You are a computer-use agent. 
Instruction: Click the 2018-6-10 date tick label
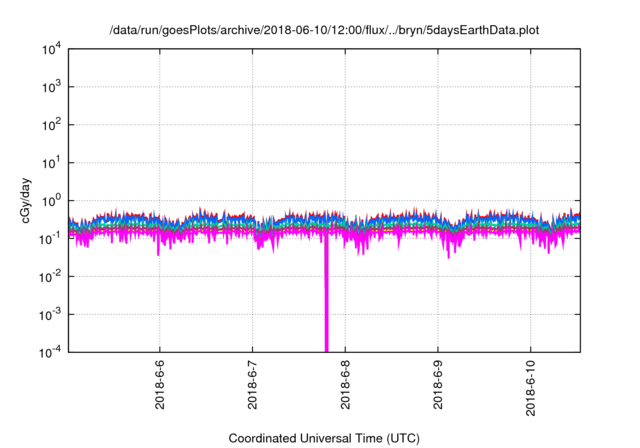531,388
